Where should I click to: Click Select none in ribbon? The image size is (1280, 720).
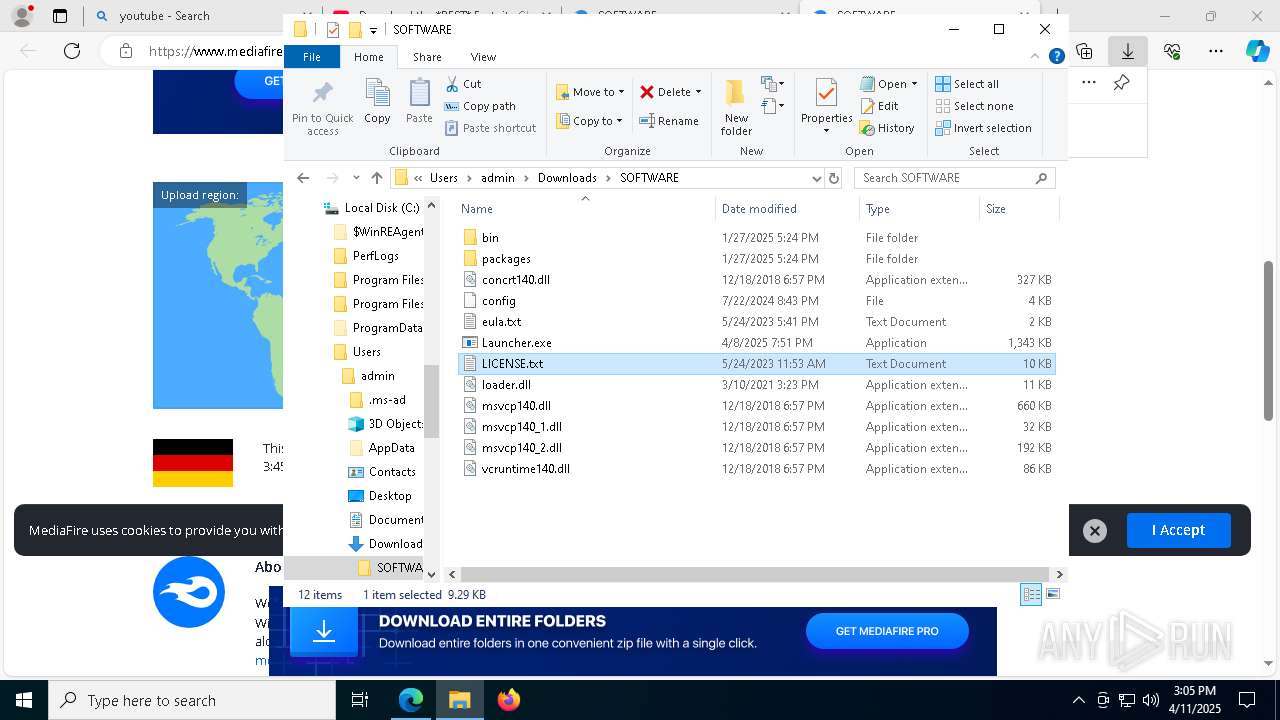tap(974, 106)
